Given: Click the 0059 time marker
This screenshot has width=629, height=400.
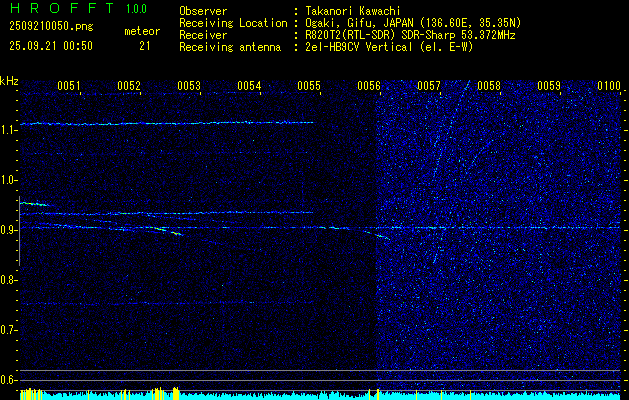Looking at the screenshot, I should pos(549,85).
